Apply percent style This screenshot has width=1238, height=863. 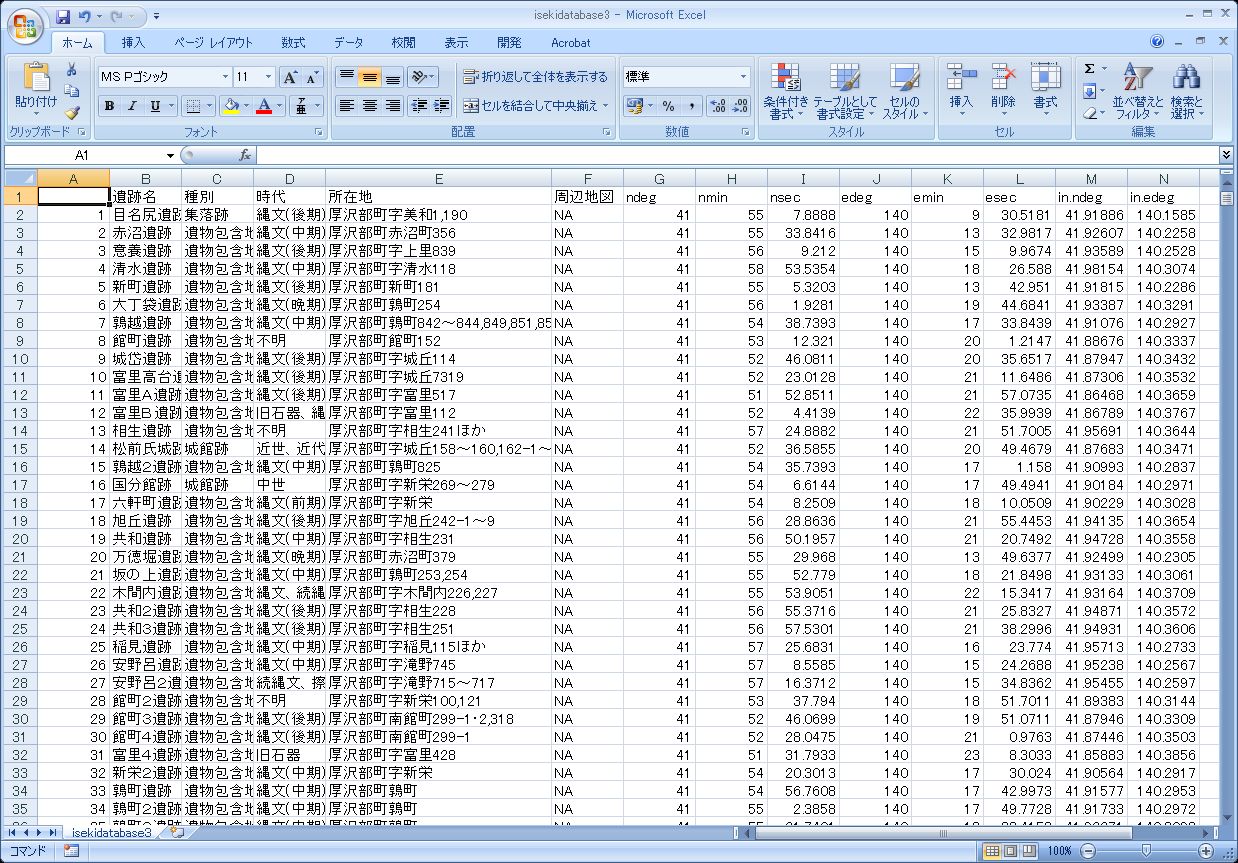click(668, 106)
